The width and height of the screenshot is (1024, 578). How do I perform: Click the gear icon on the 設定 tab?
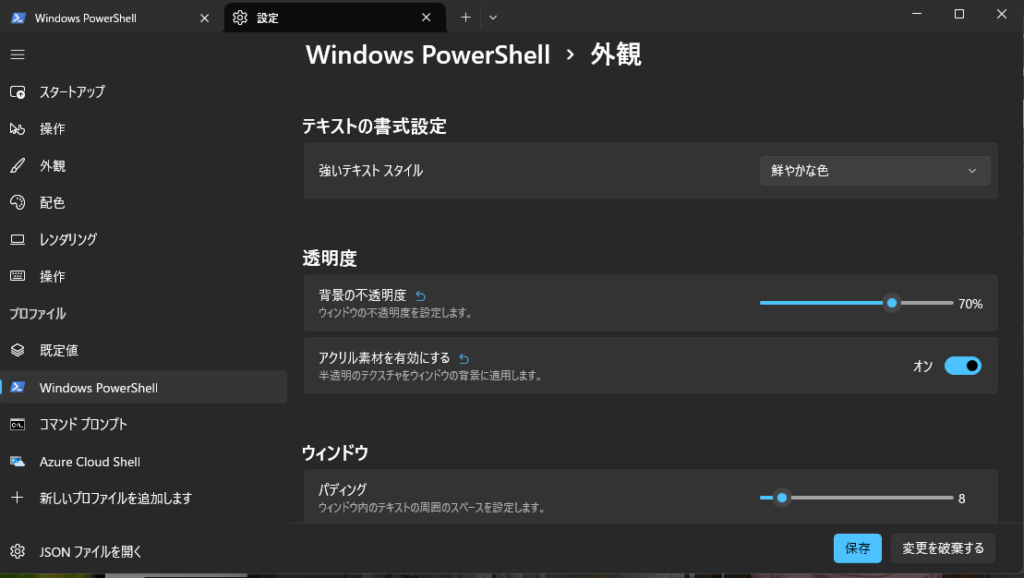point(240,18)
